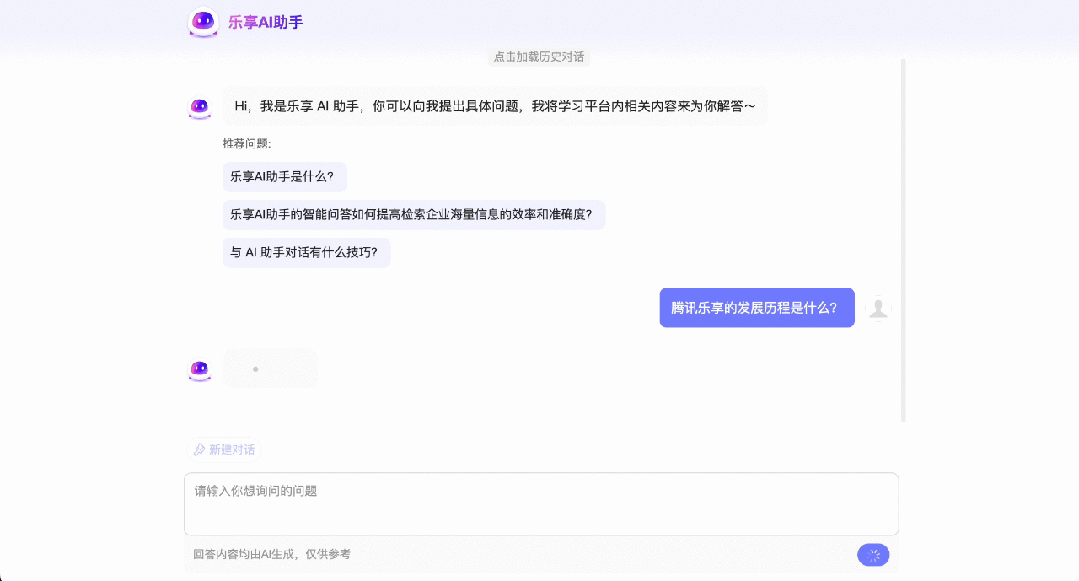Screen dimensions: 1079x581
Task: Select the question about 智能问答 retrieval efficiency
Action: pos(414,215)
